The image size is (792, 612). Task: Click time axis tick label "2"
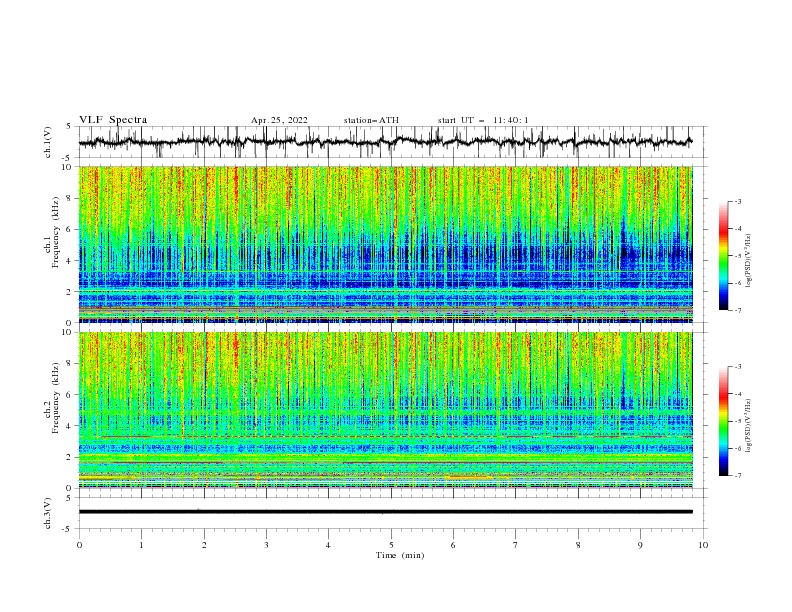204,545
